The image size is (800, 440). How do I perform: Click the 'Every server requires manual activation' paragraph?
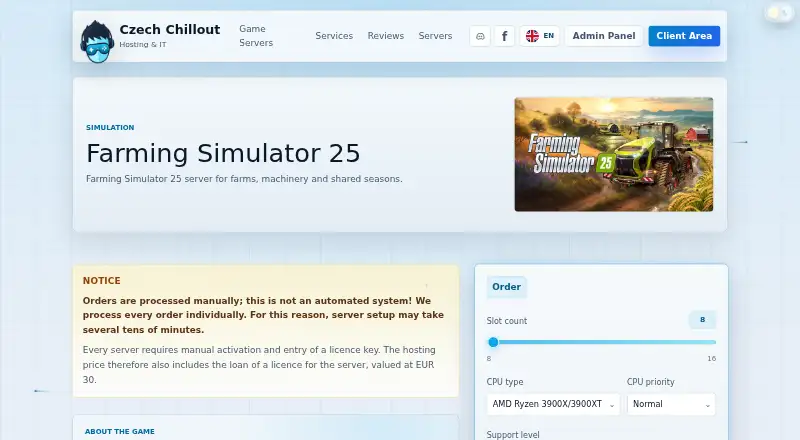click(x=259, y=365)
